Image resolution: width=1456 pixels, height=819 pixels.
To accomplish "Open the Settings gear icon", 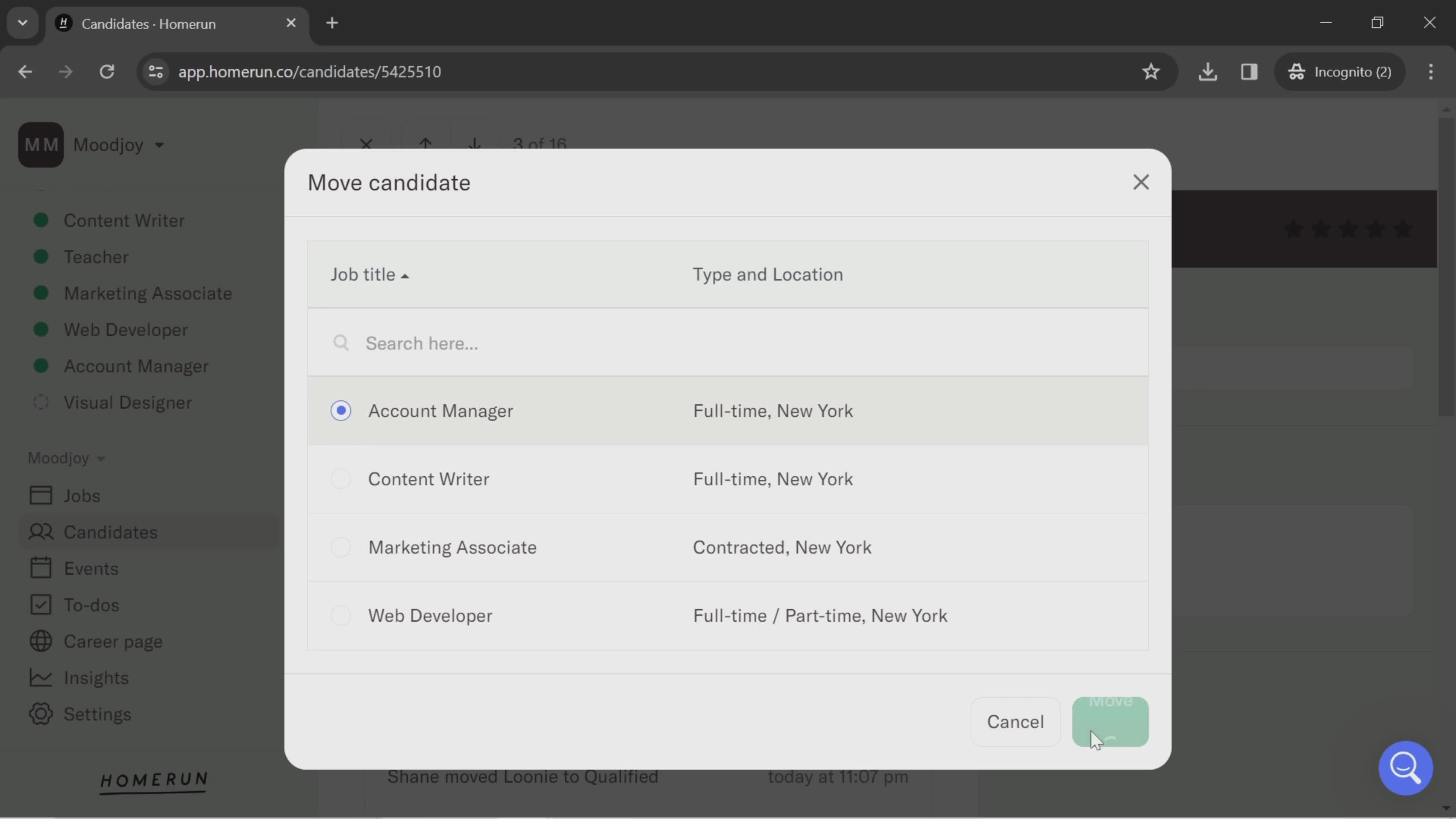I will click(41, 714).
